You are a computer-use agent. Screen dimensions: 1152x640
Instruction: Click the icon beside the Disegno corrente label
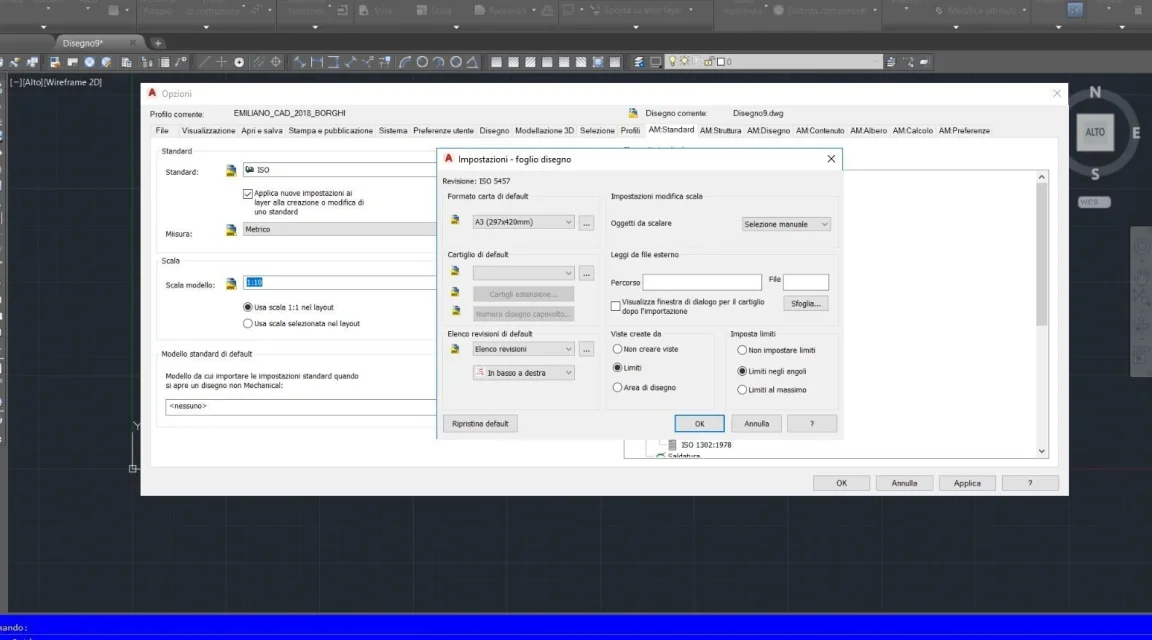pyautogui.click(x=633, y=113)
